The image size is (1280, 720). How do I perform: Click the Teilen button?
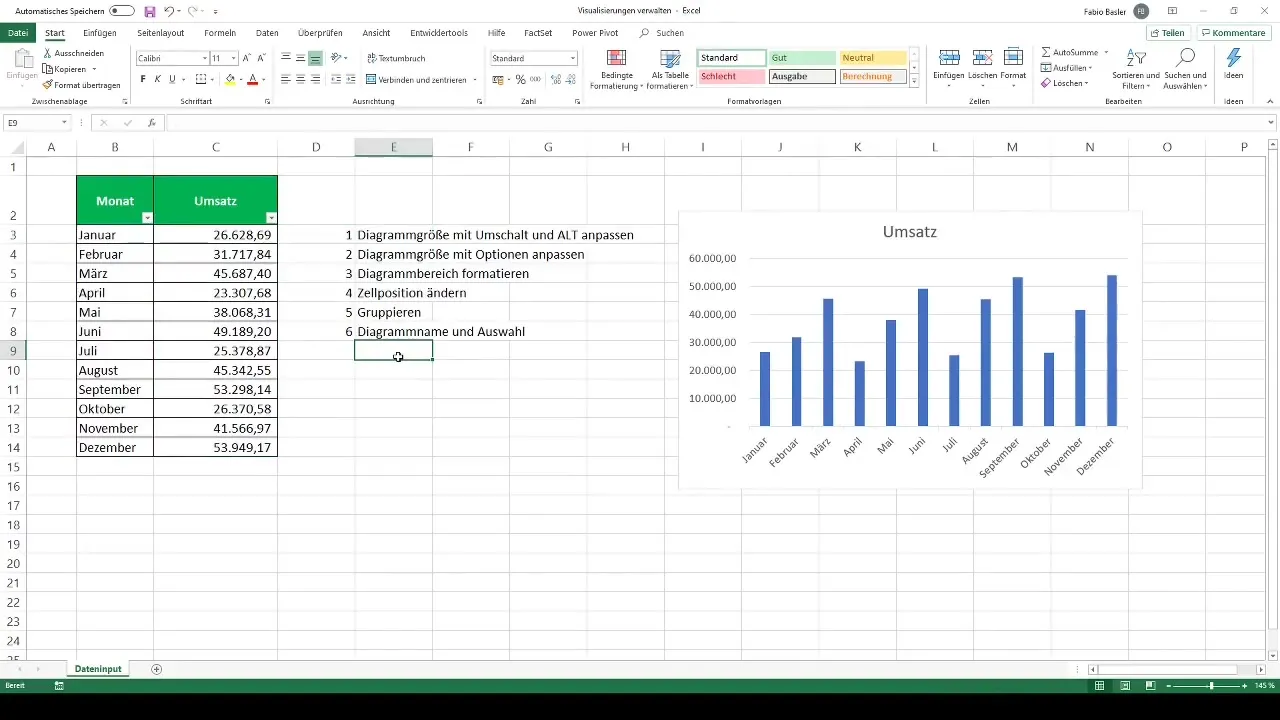(1167, 33)
